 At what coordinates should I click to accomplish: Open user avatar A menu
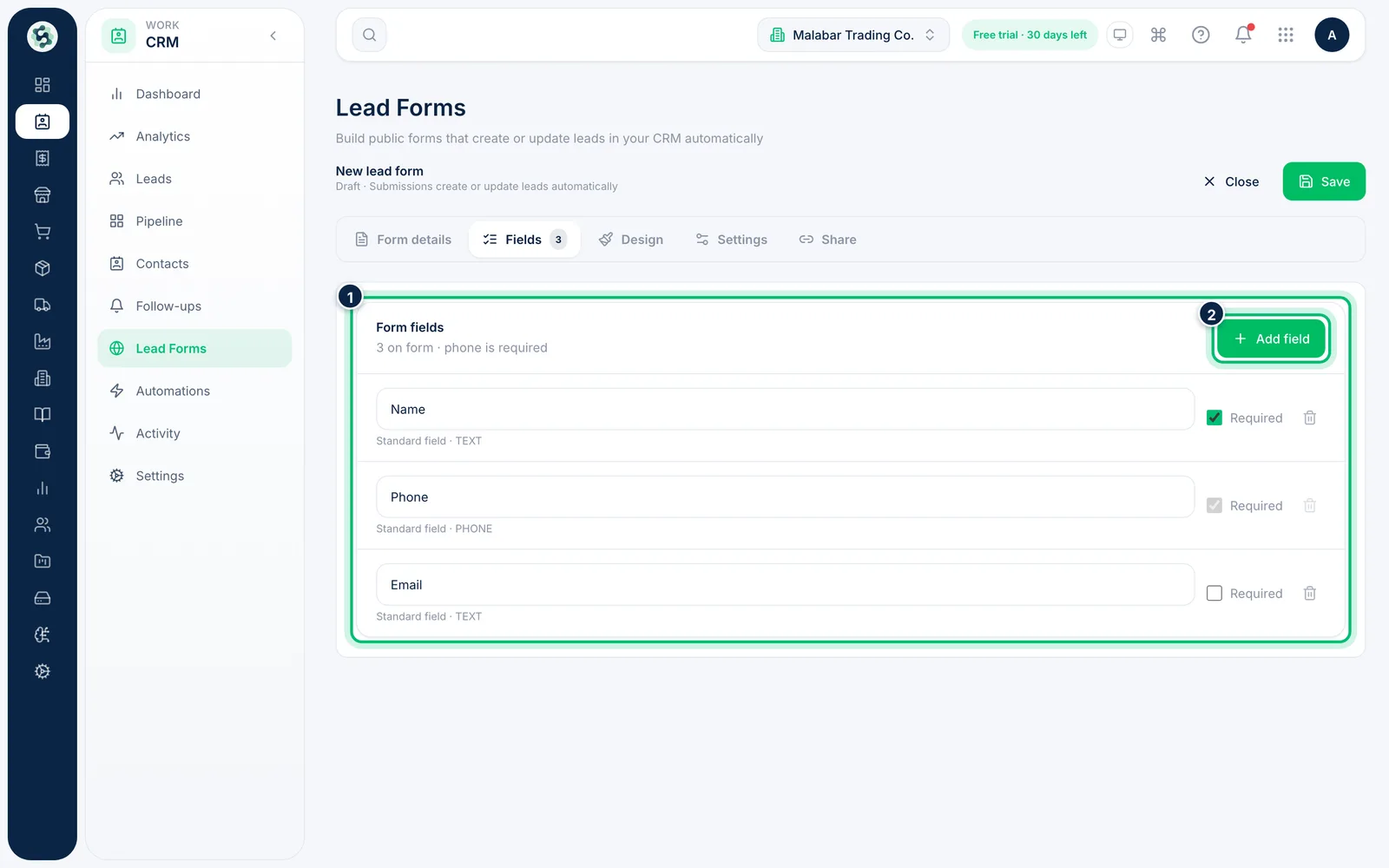click(x=1332, y=35)
